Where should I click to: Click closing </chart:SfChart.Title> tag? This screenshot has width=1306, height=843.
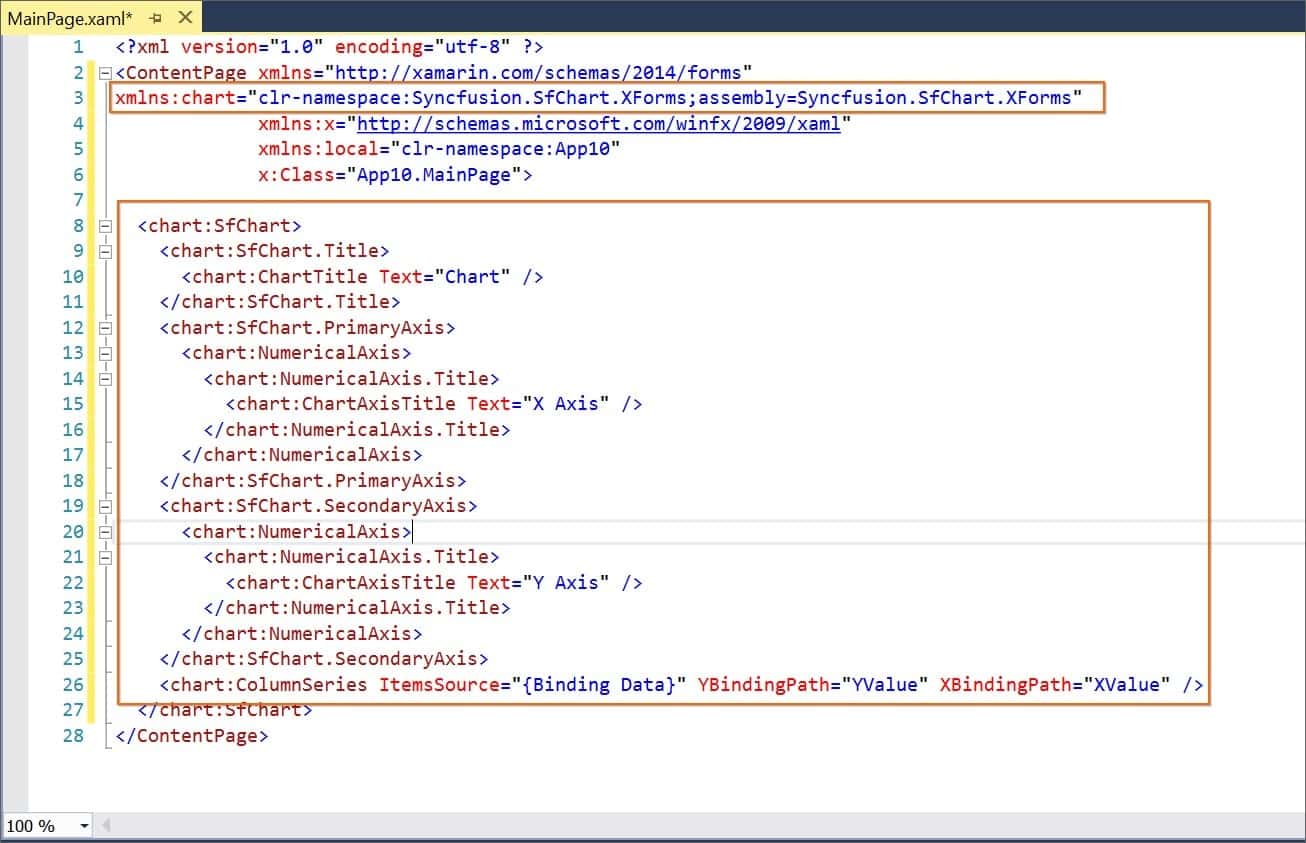pyautogui.click(x=280, y=302)
